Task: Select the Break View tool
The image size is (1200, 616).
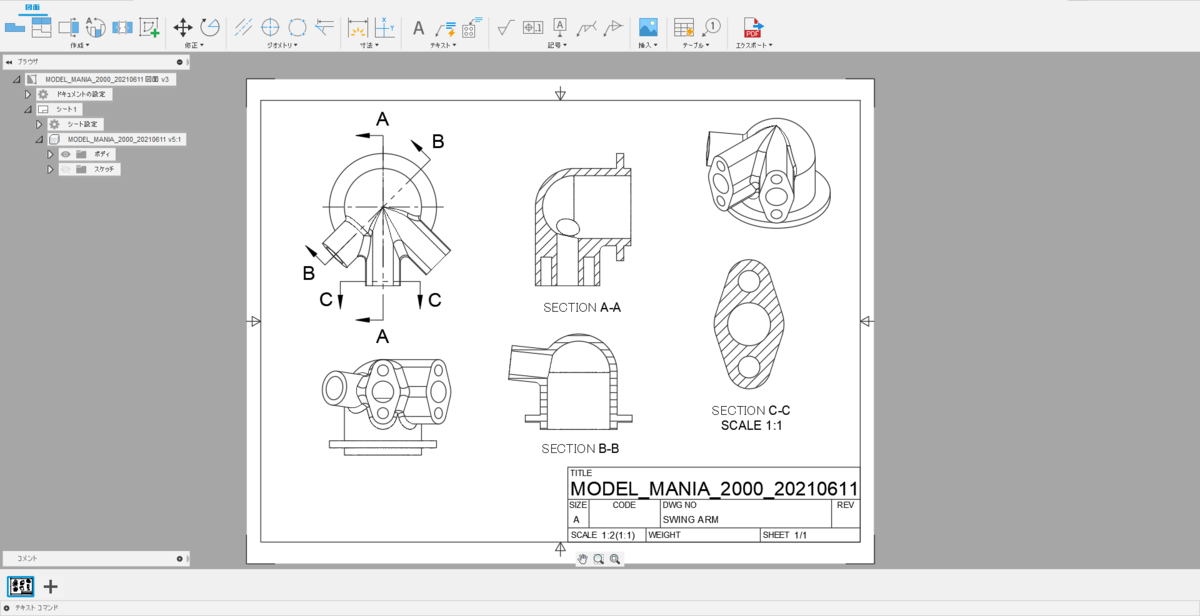Action: (x=122, y=27)
